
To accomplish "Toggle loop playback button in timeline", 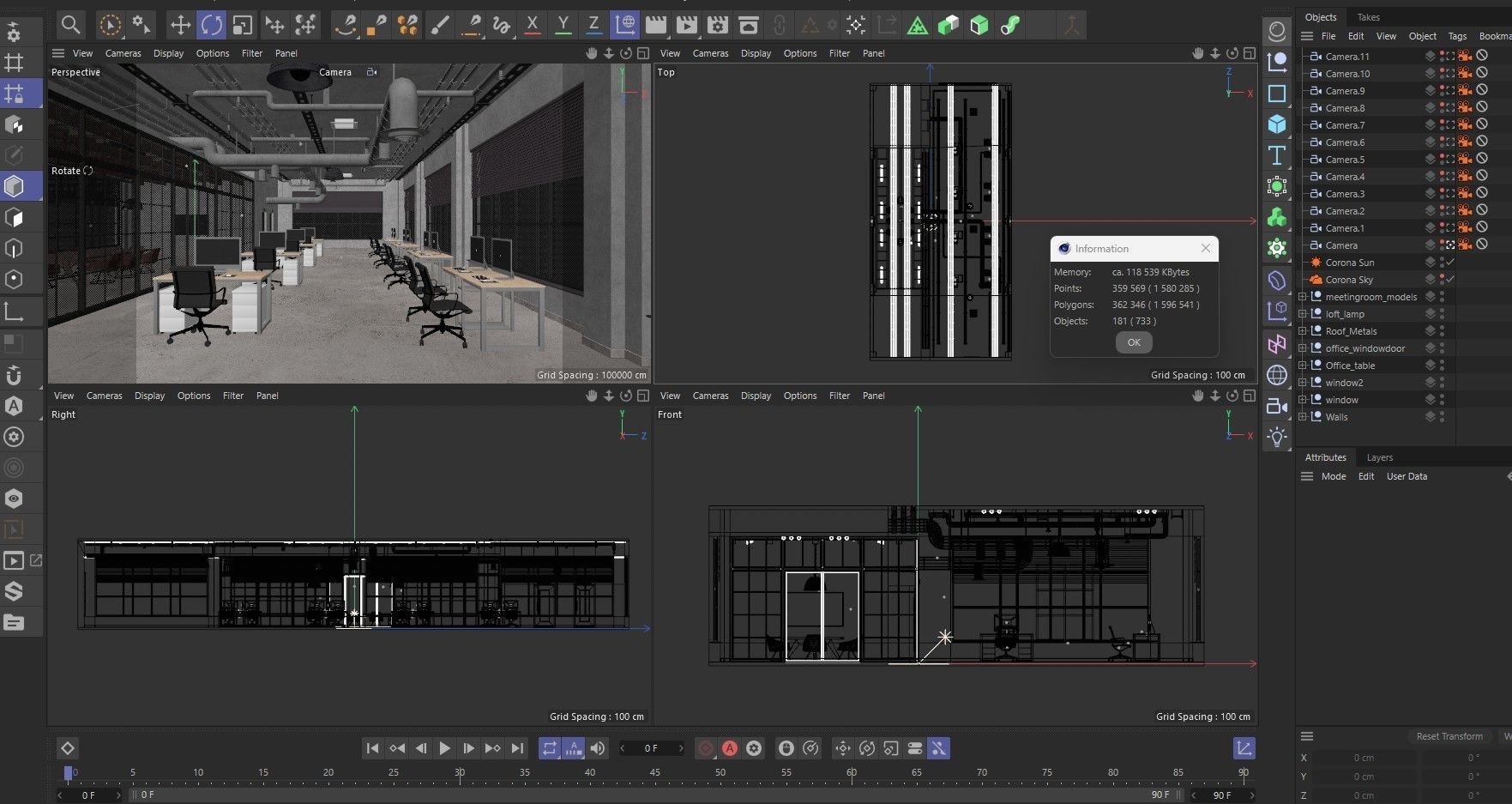I will 550,748.
